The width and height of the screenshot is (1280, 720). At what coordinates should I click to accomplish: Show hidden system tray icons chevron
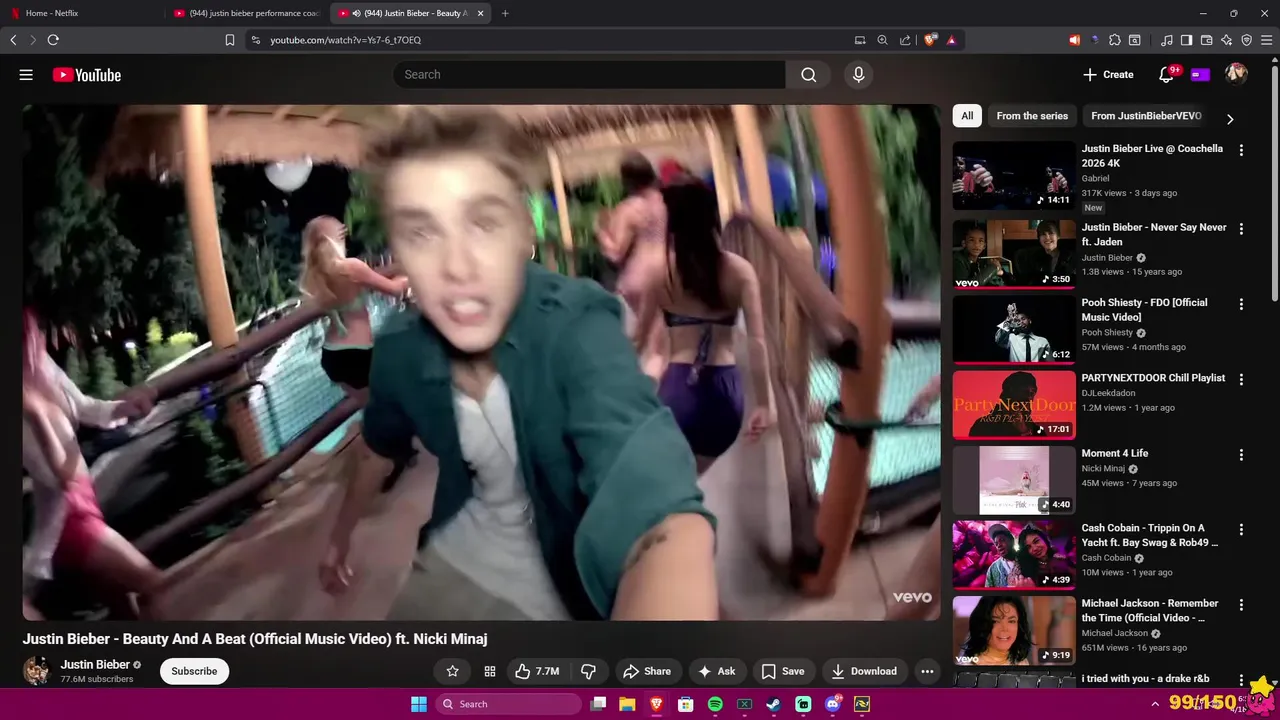click(1154, 704)
